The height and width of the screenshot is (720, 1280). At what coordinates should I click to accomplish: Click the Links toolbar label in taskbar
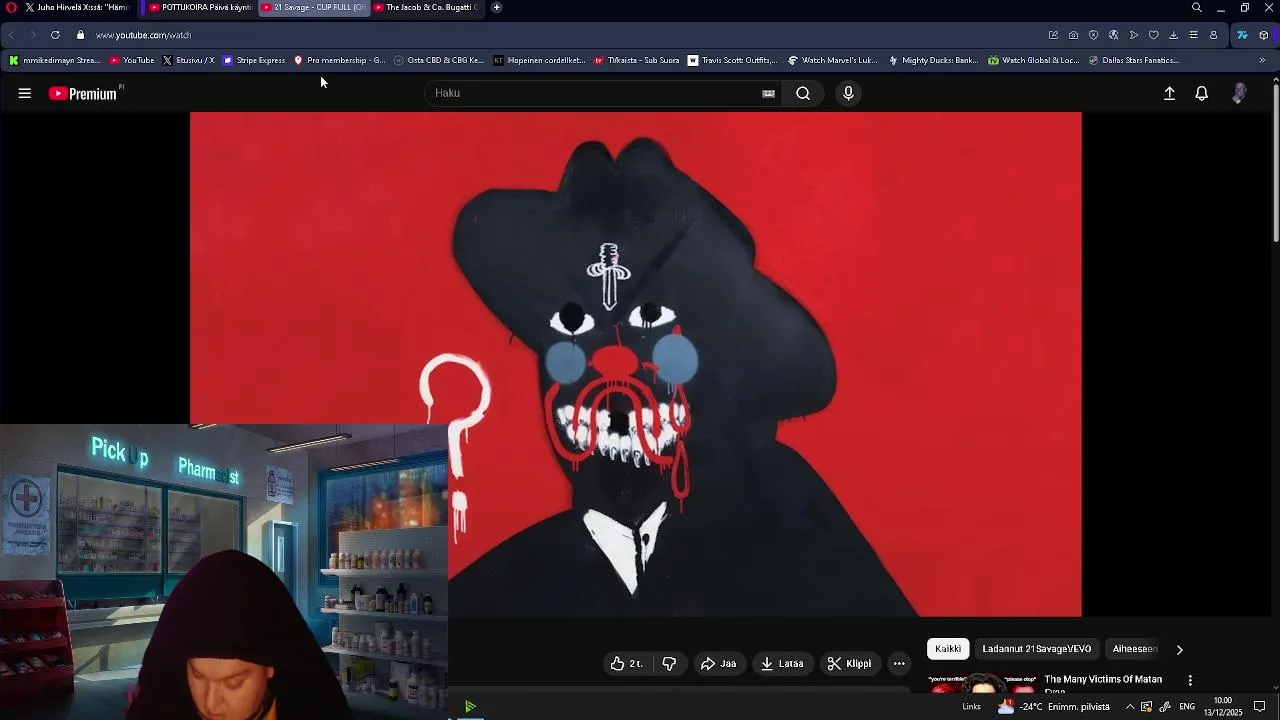click(x=971, y=707)
